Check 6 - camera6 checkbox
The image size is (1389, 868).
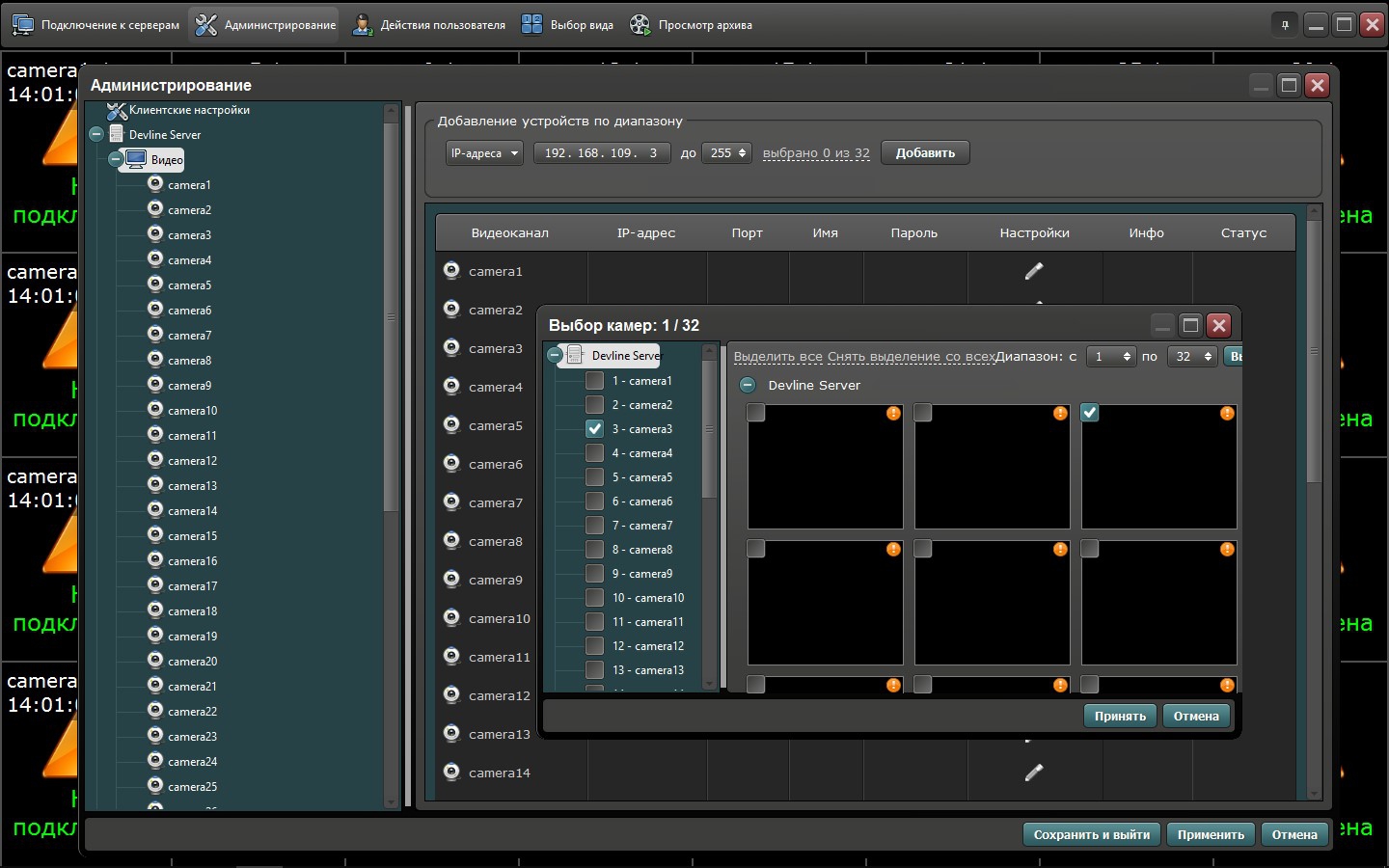tap(595, 502)
